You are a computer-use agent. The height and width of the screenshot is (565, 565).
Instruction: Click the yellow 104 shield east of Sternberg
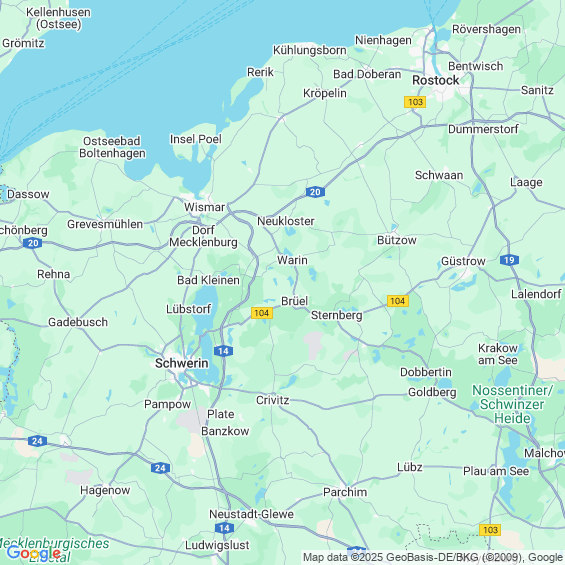(398, 301)
